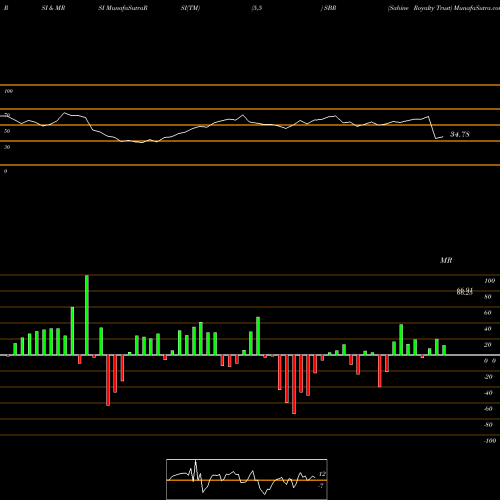Click the MR axis label 20
Image resolution: width=500 pixels, height=500 pixels.
(x=488, y=345)
